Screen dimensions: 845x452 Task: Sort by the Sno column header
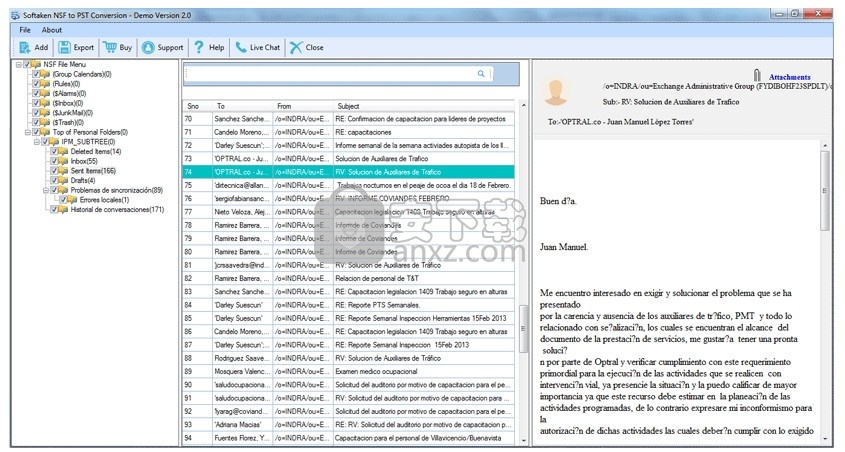[197, 106]
